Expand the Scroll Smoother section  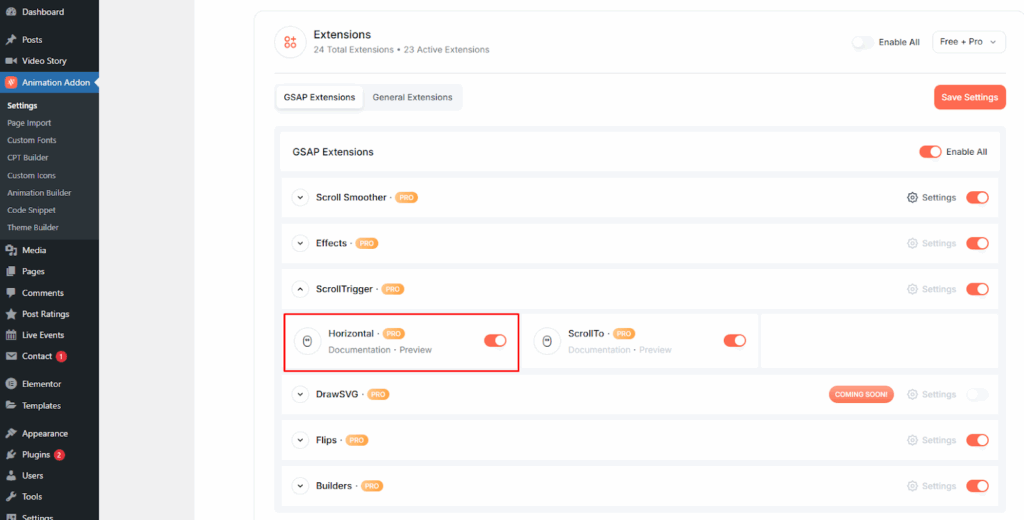coord(299,198)
